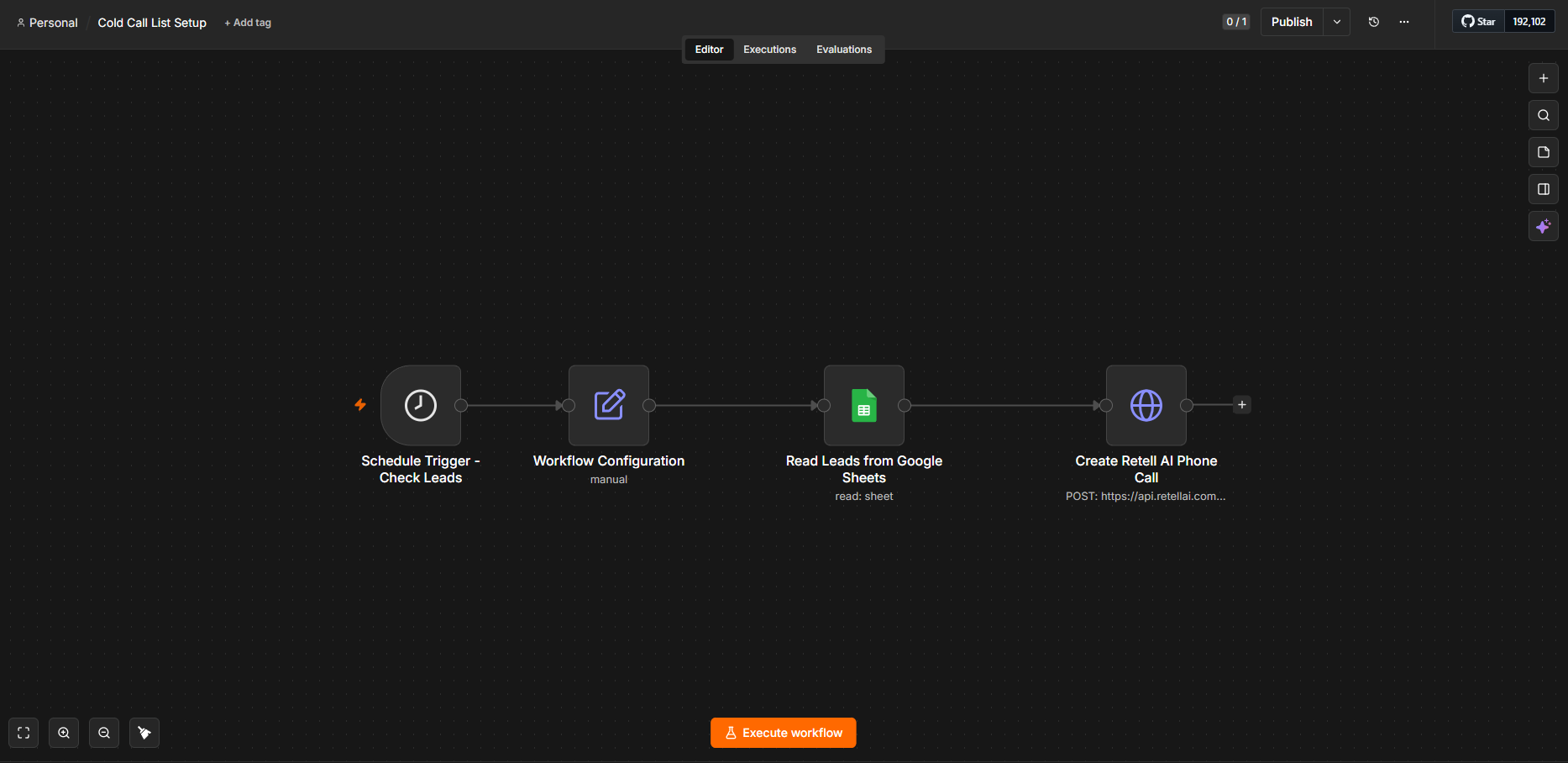Screen dimensions: 1568x763
Task: Click the Cold Call List Setup workflow name
Action: point(152,23)
